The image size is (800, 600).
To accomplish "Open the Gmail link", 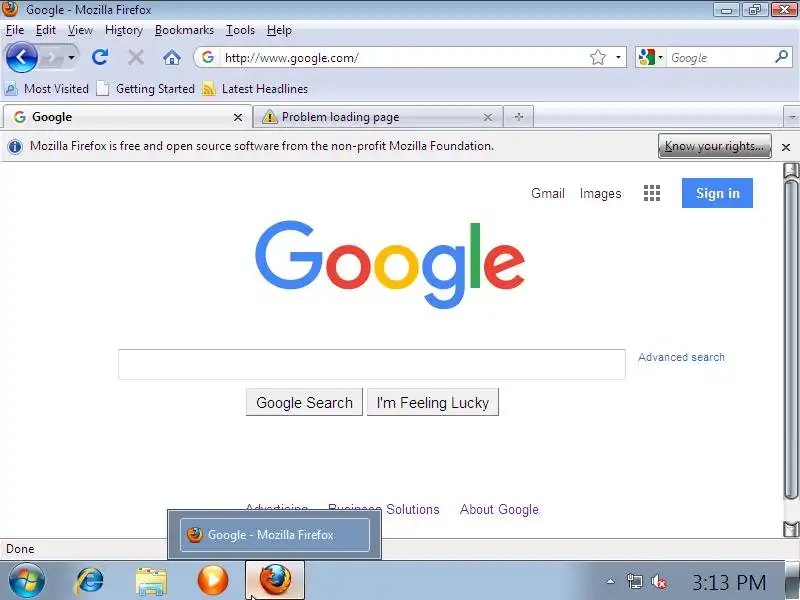I will 548,193.
